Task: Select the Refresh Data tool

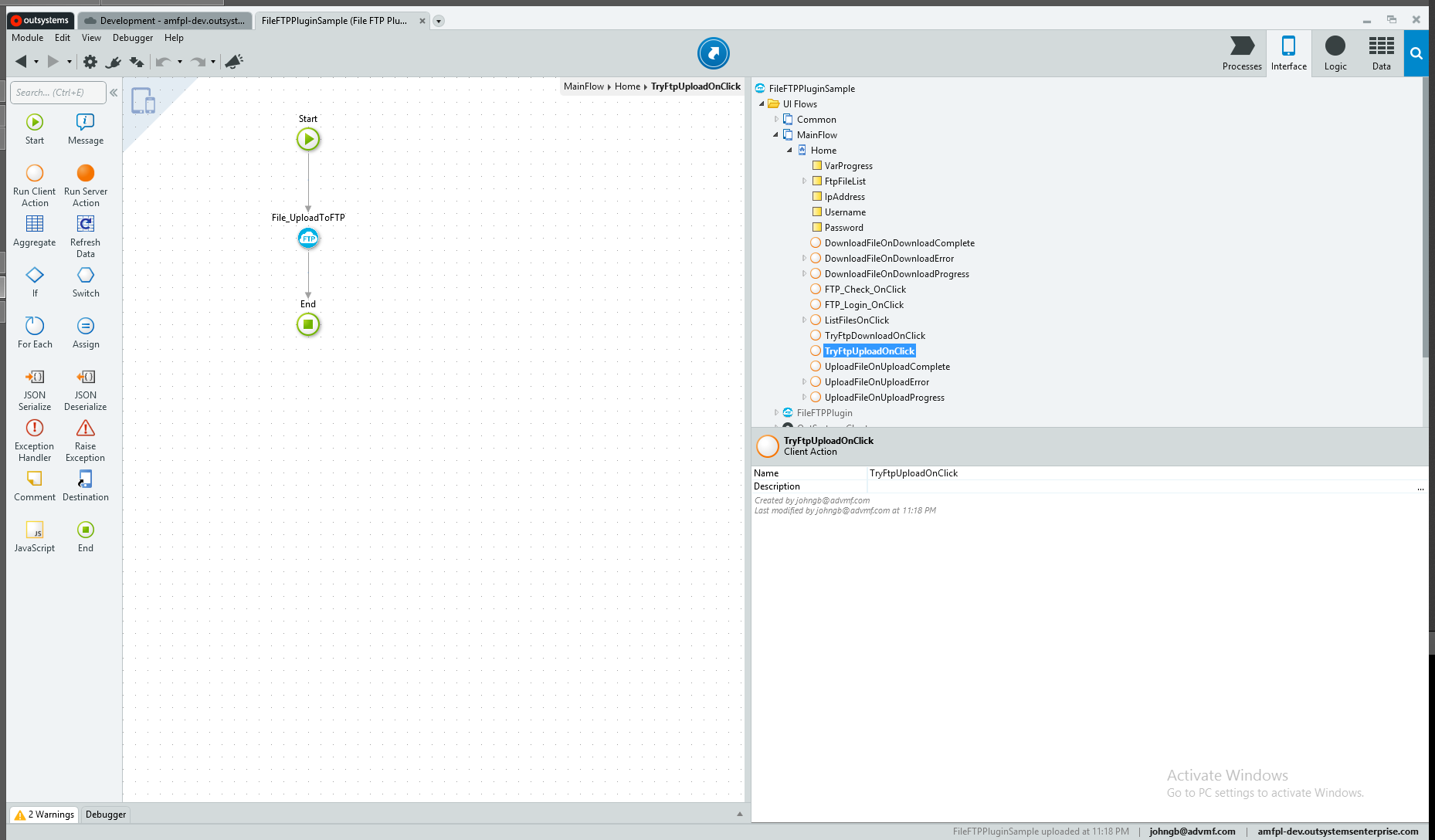Action: 86,236
